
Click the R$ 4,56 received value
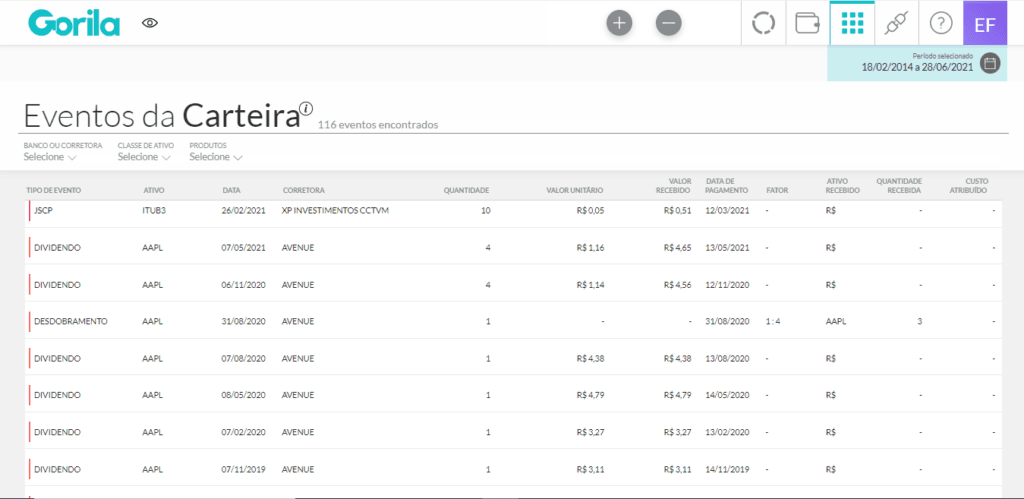pos(677,285)
